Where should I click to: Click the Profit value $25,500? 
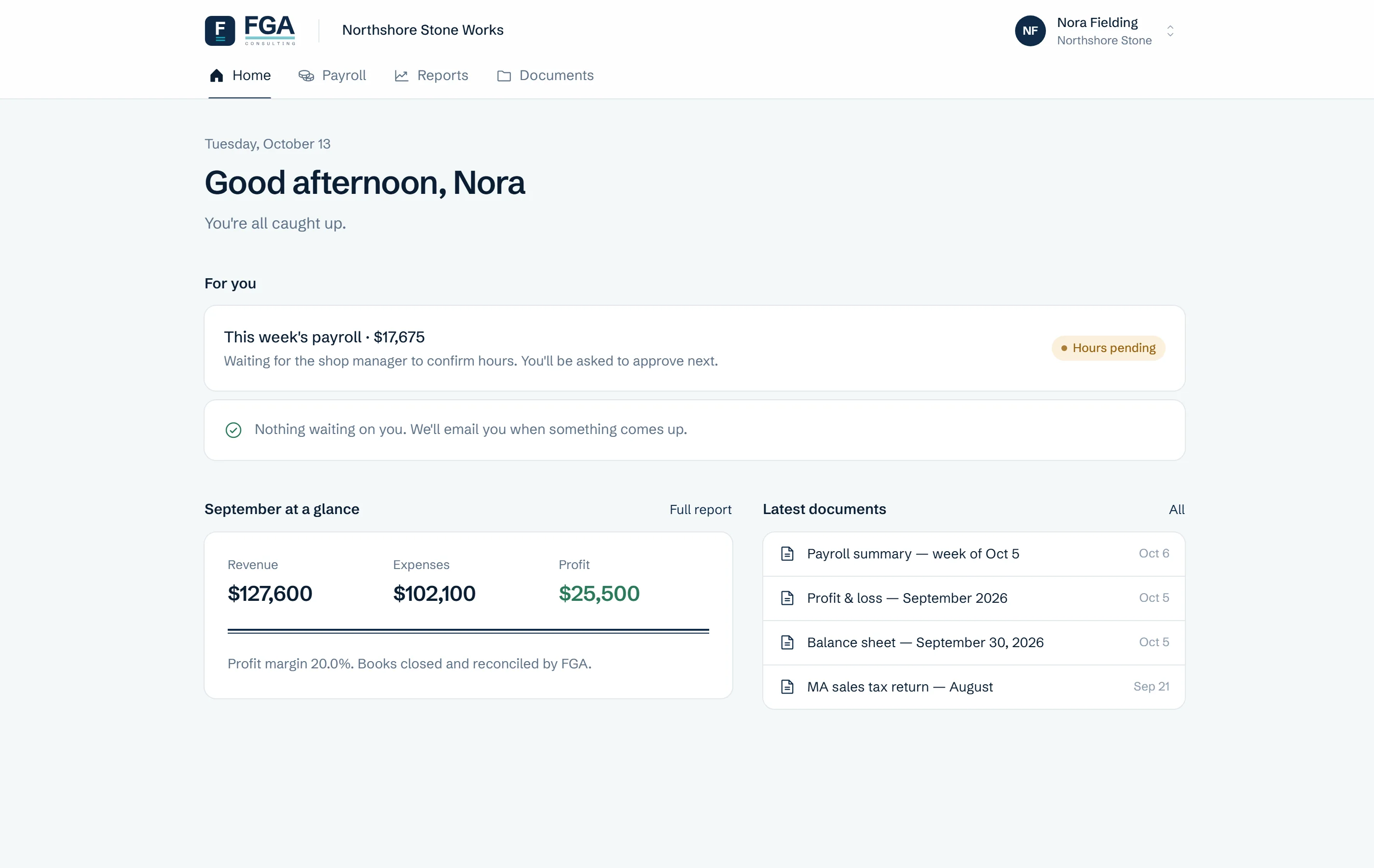pos(599,594)
